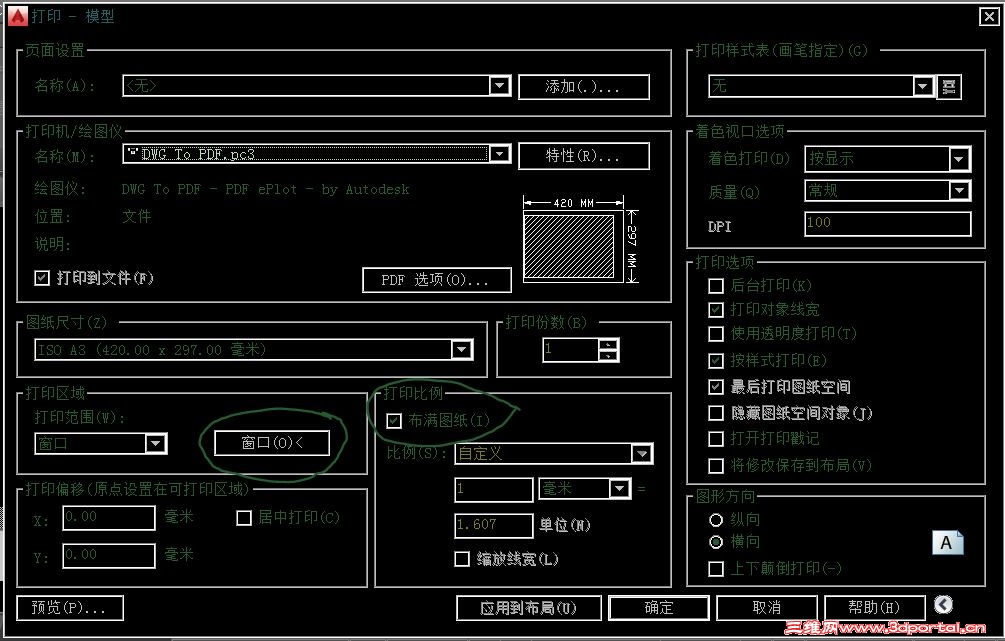
Task: Click the 位置 value '文件' text
Action: (137, 217)
